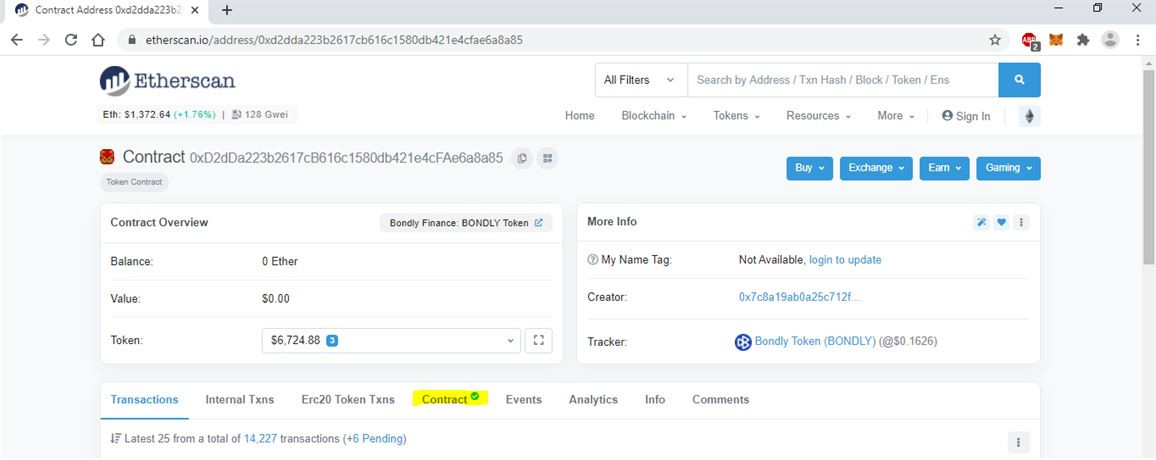Image resolution: width=1156 pixels, height=460 pixels.
Task: Switch to the Transactions tab
Action: (144, 400)
